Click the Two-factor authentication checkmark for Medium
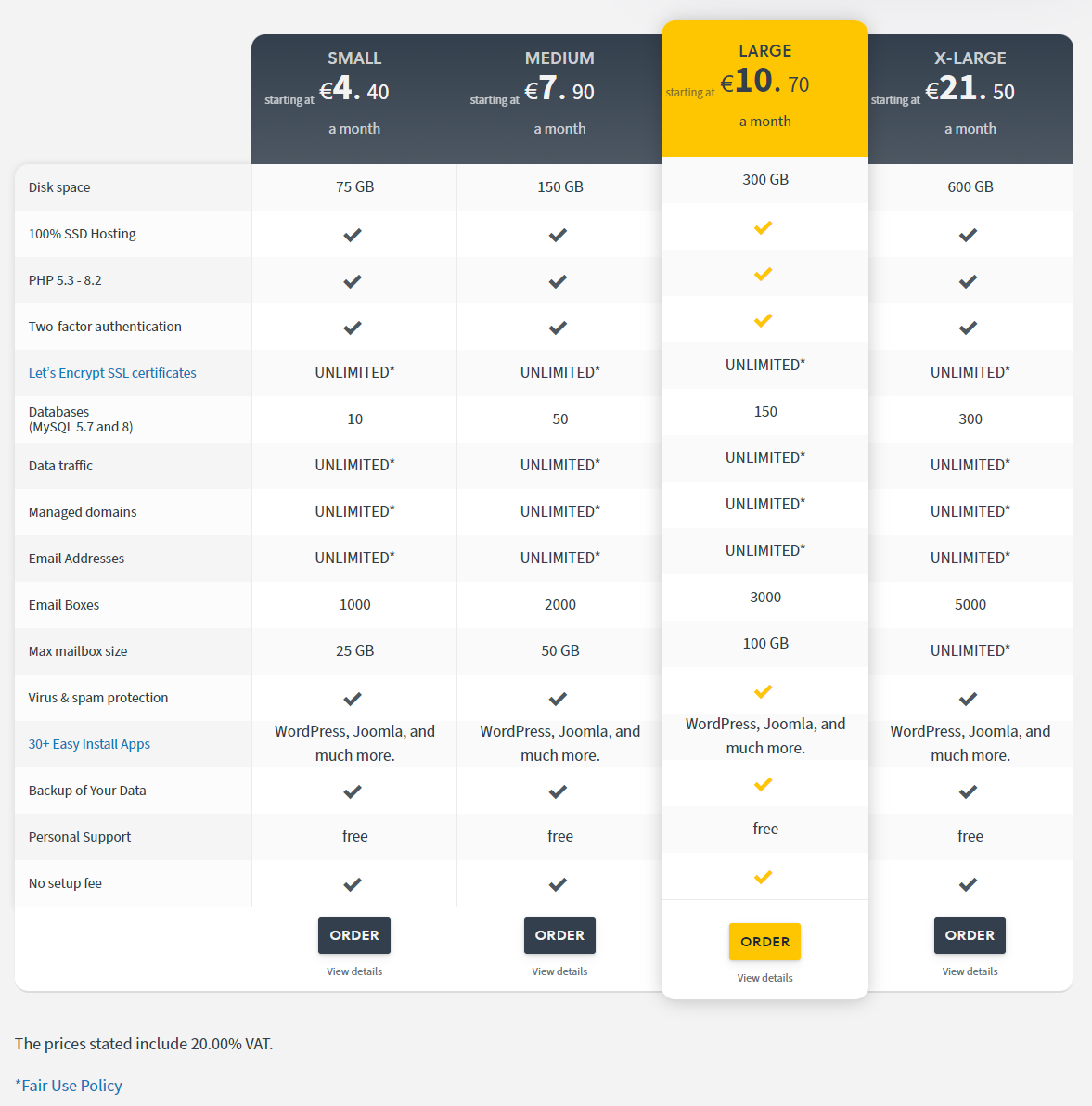Screen dimensions: 1092x1106 pos(558,328)
